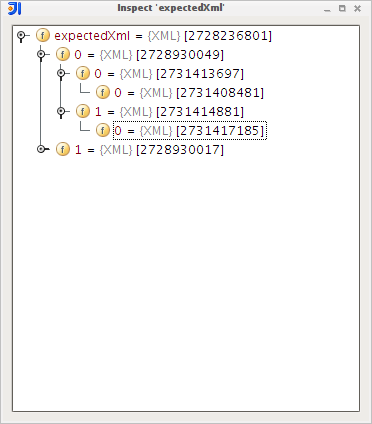372x424 pixels.
Task: Select row 0 = {XML} [2728930049]
Action: [149, 55]
